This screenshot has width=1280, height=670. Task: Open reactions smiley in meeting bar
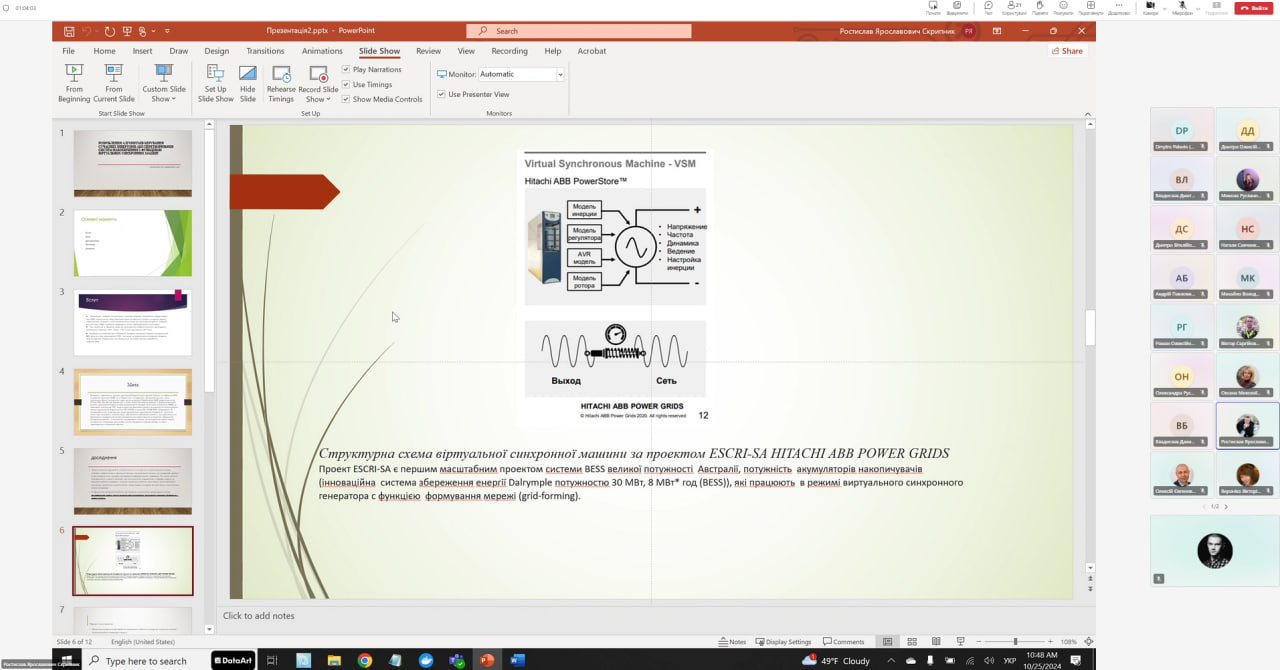1064,8
